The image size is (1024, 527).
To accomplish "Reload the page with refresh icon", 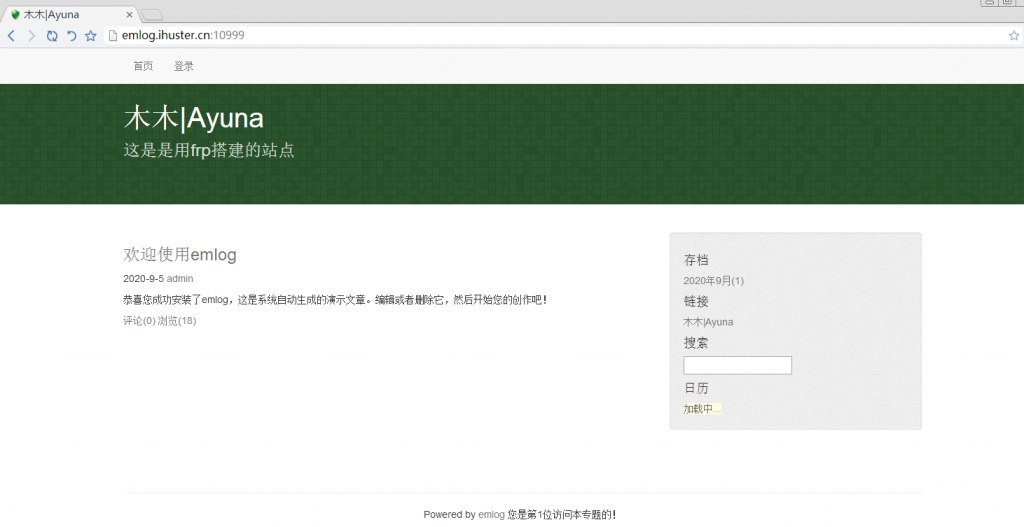I will click(52, 35).
